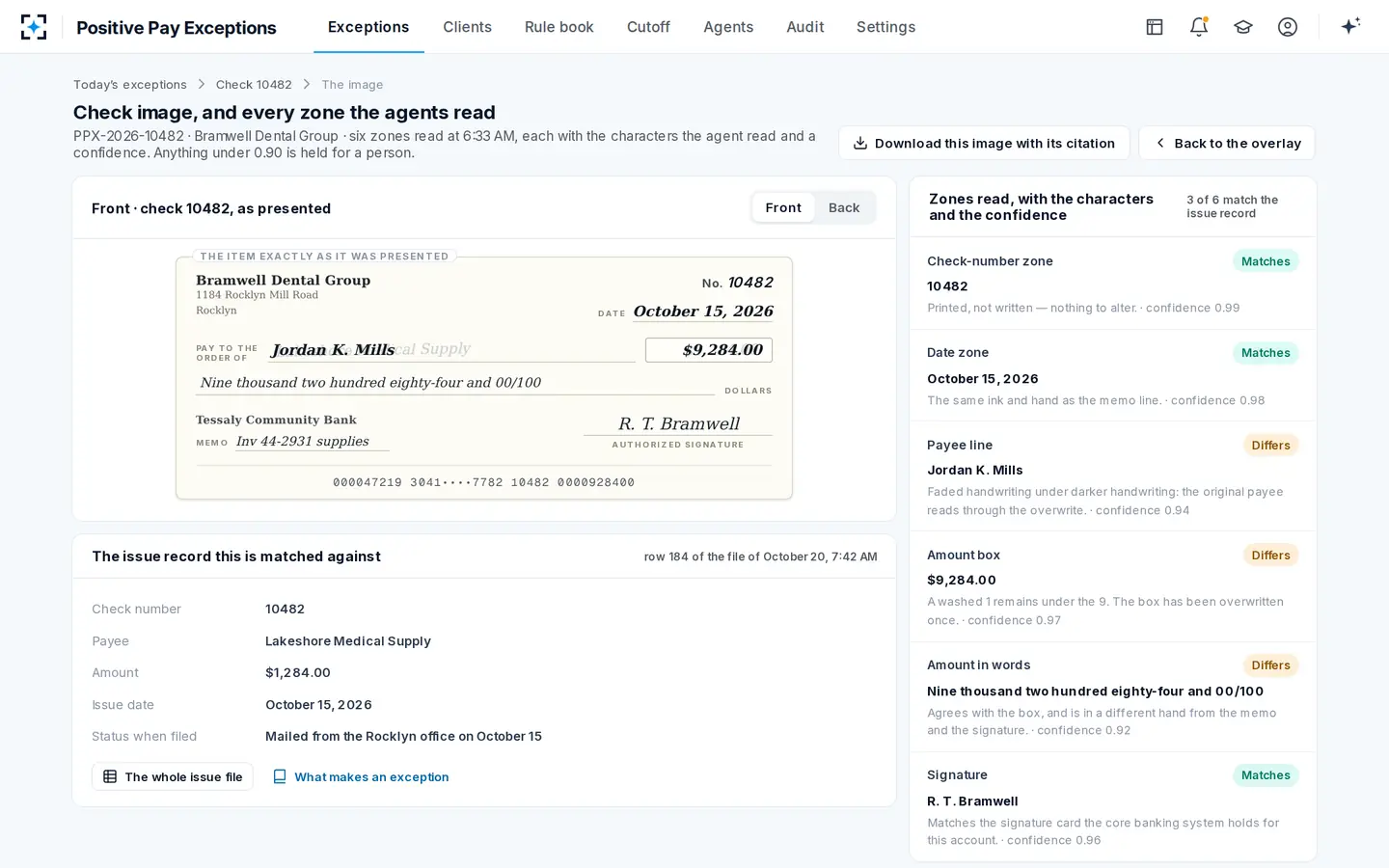This screenshot has height=868, width=1389.
Task: Click the Positive Pay app logo icon
Action: [x=34, y=27]
